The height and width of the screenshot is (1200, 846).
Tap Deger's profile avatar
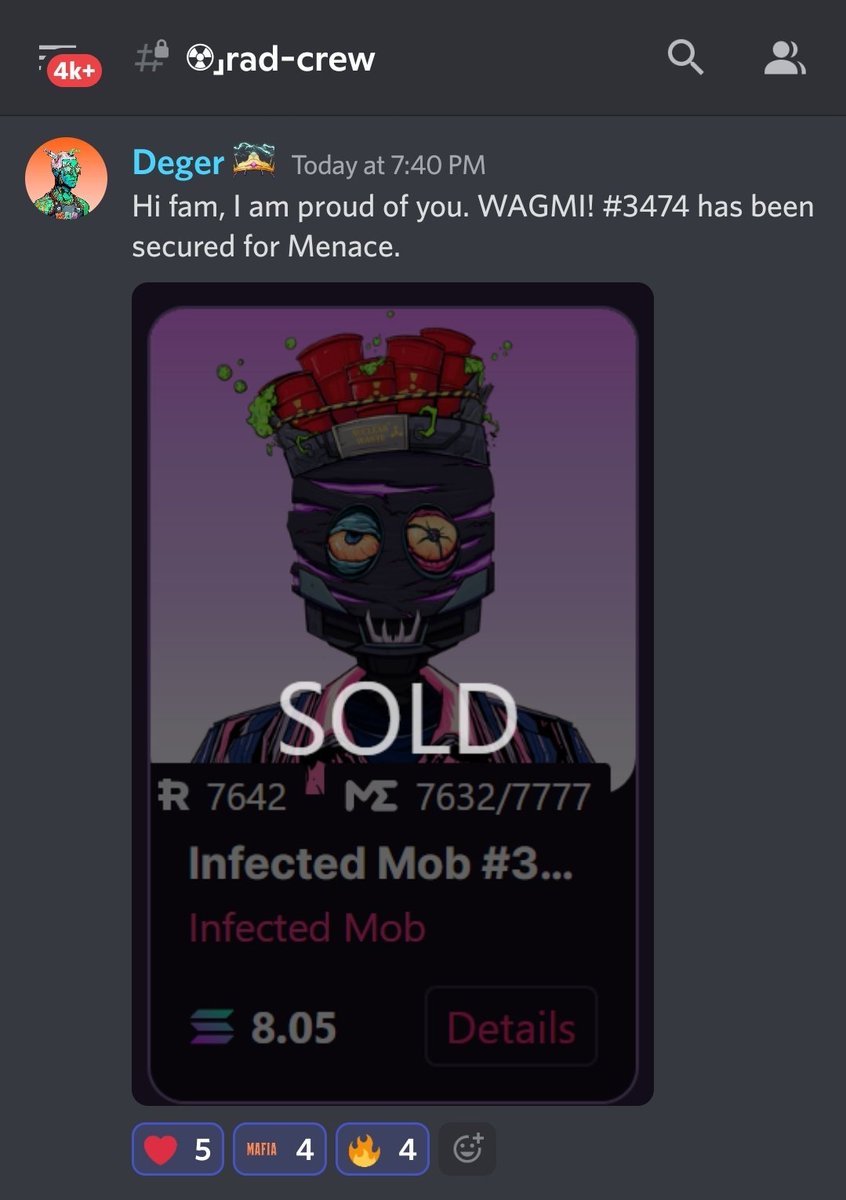pyautogui.click(x=66, y=179)
